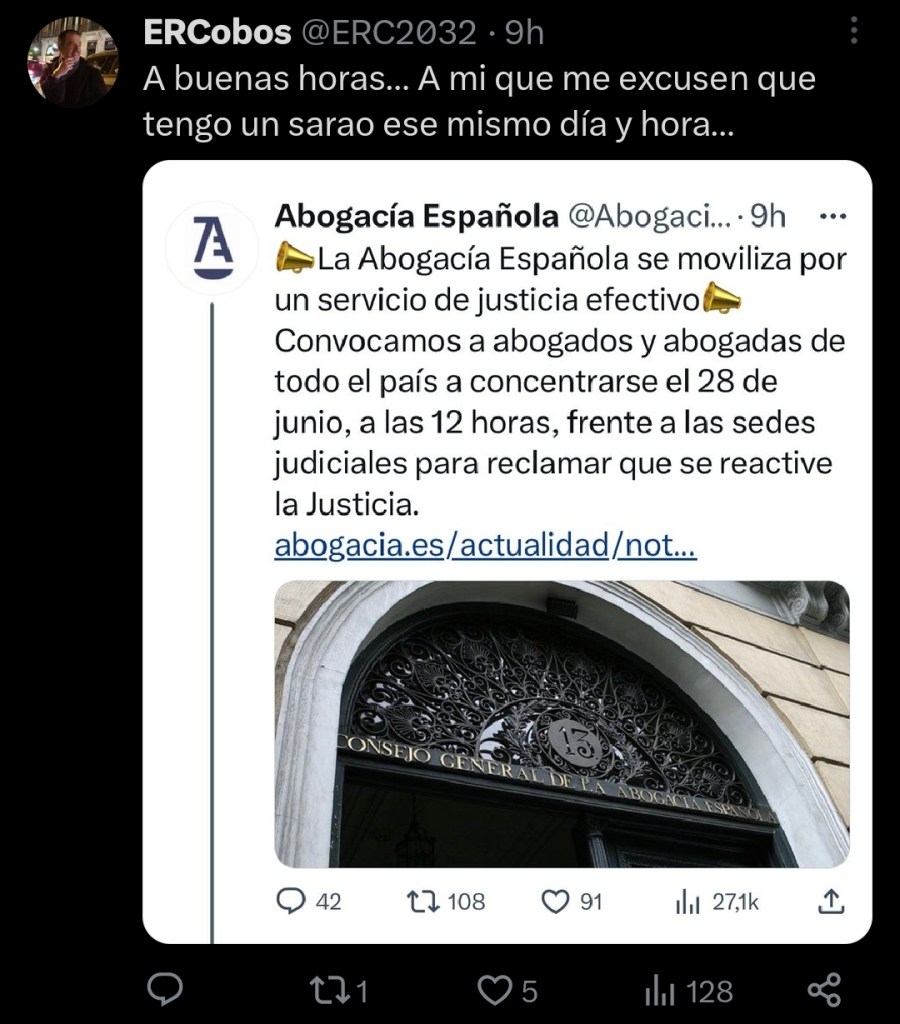Open the Consejo General building photo
900x1024 pixels.
coord(562,724)
